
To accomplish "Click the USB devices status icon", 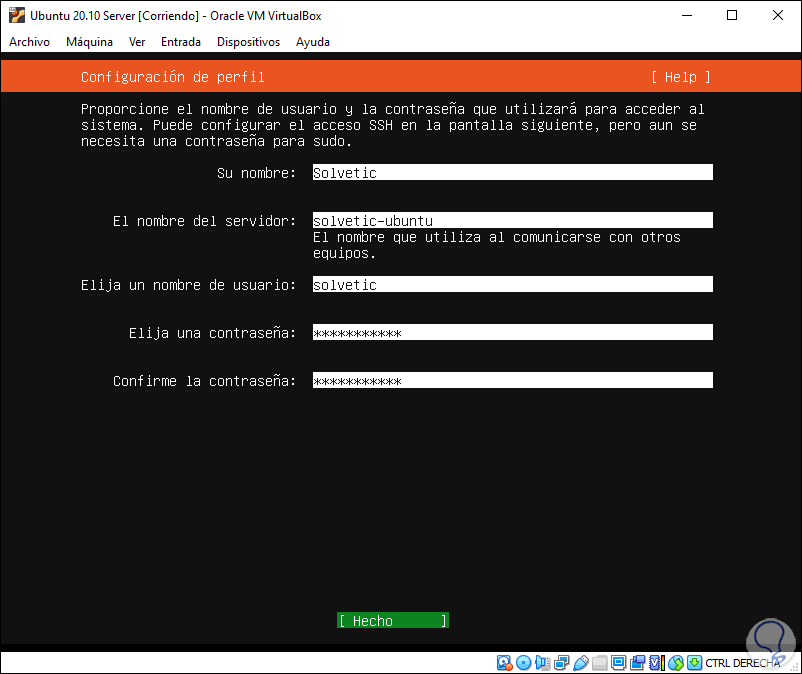I will click(x=581, y=663).
